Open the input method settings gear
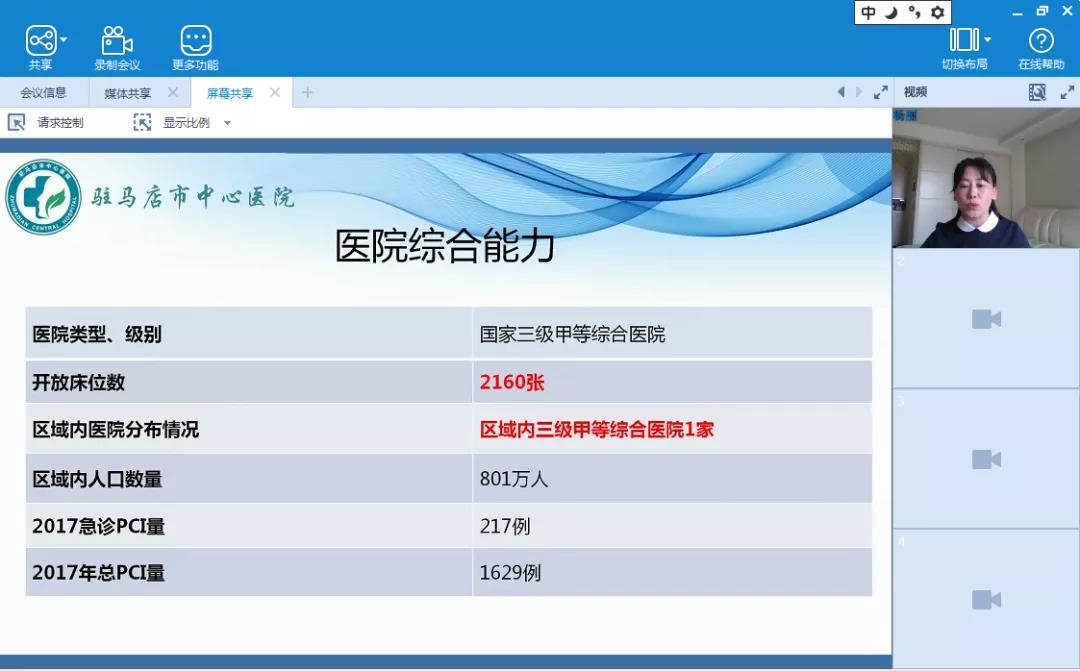1080x671 pixels. pyautogui.click(x=937, y=12)
